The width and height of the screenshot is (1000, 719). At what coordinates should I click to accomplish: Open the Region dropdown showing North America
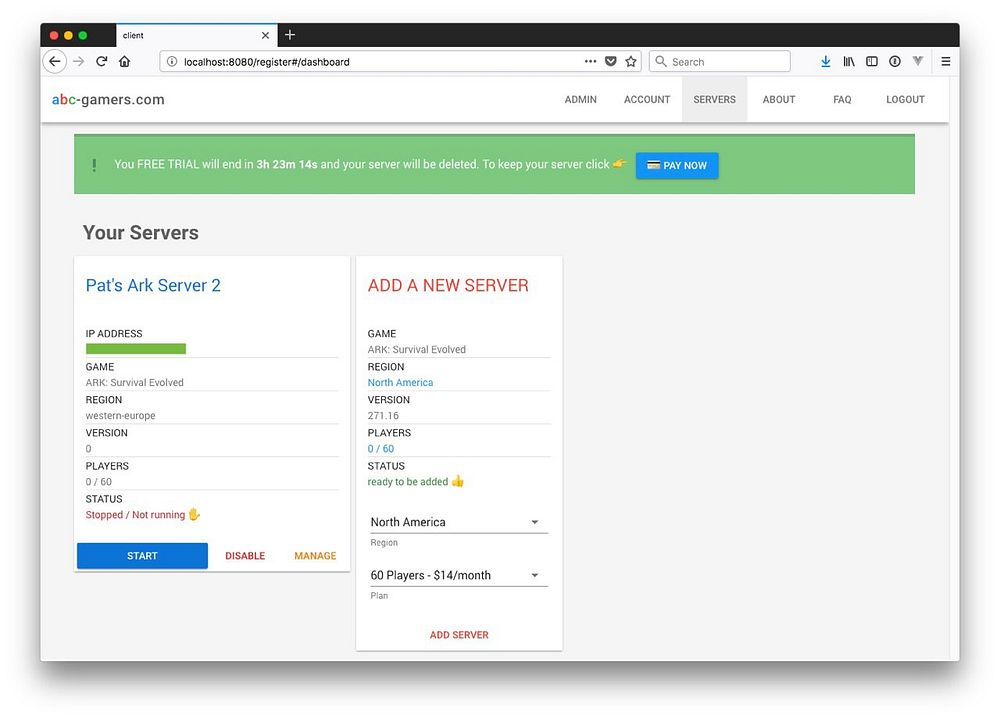click(459, 522)
